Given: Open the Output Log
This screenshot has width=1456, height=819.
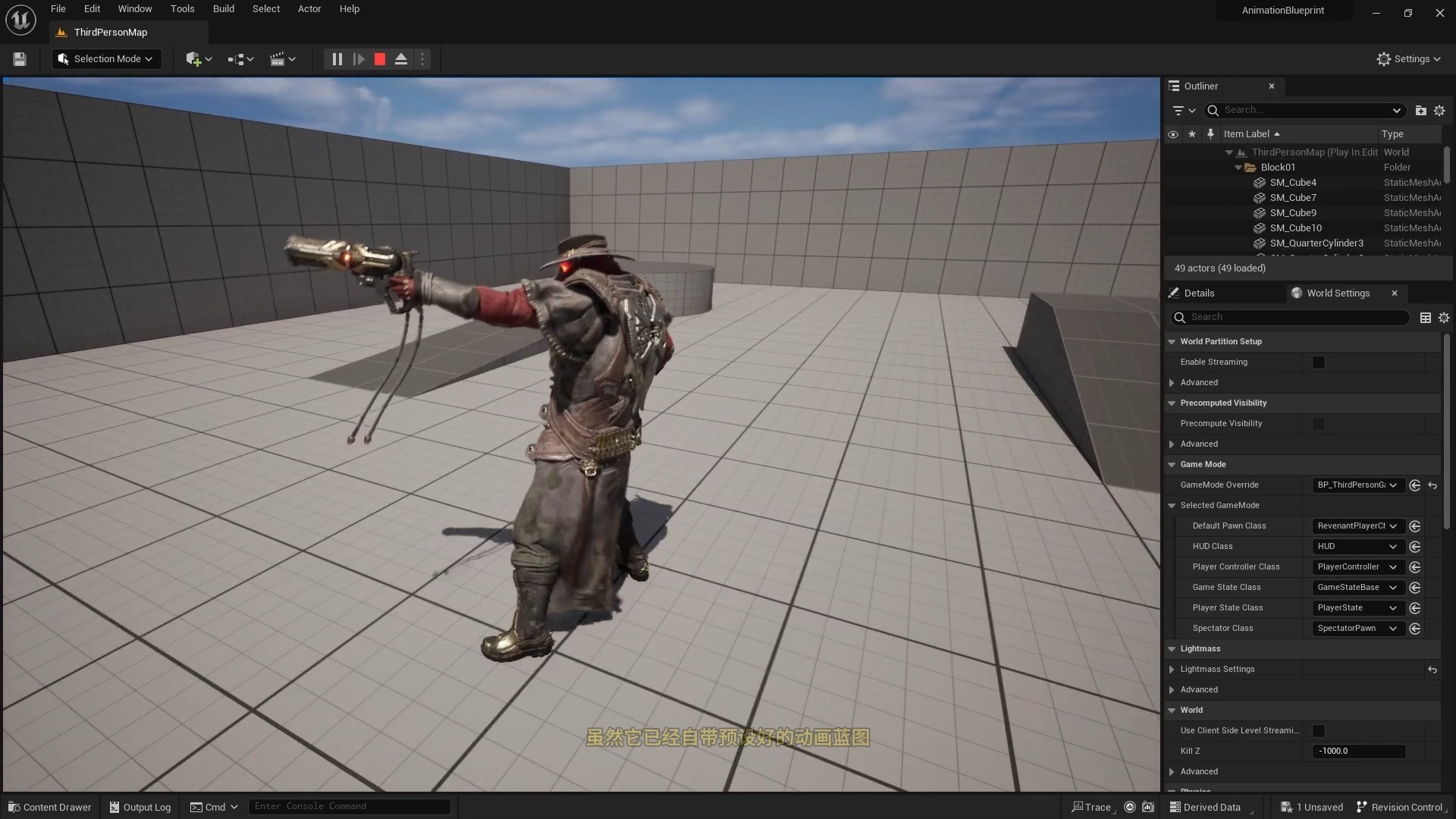Looking at the screenshot, I should 140,808.
